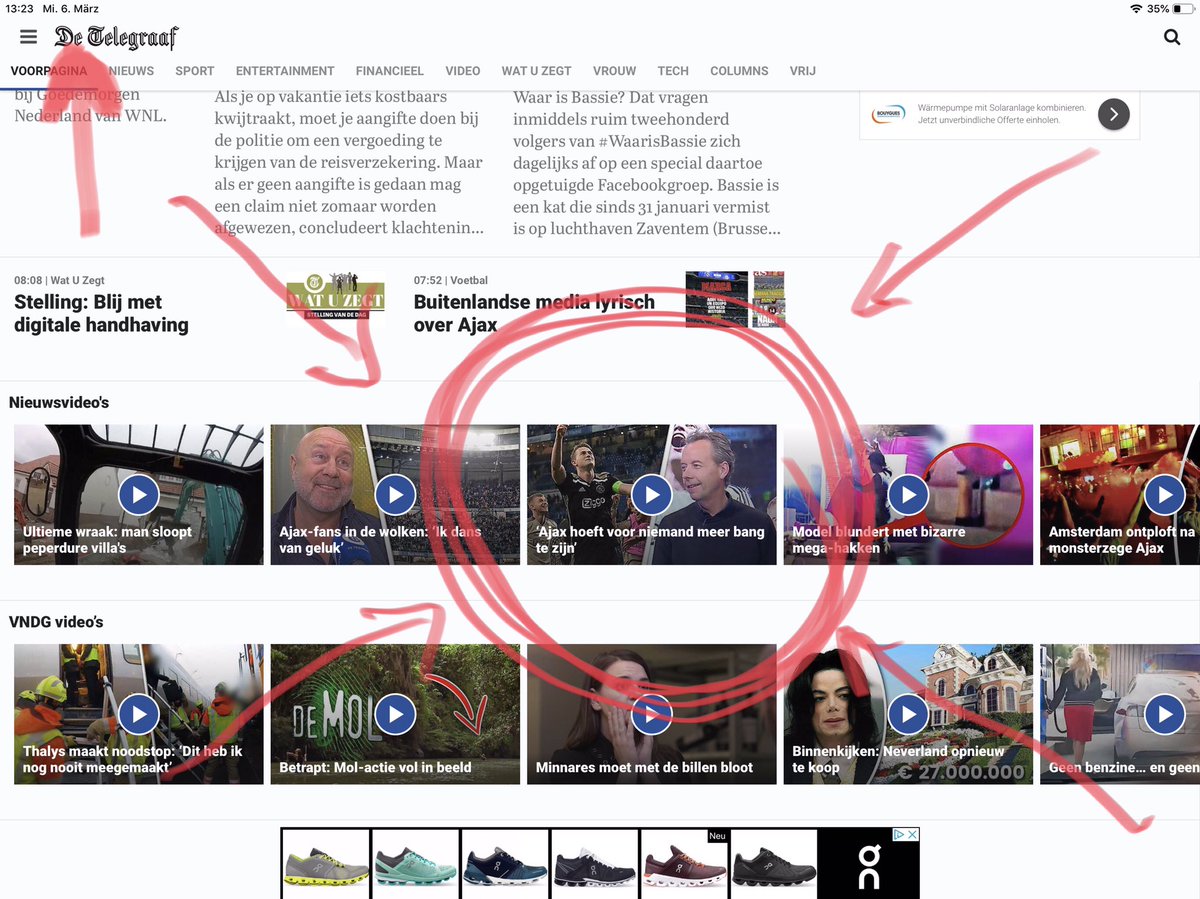Open the search magnifier icon

(1172, 37)
